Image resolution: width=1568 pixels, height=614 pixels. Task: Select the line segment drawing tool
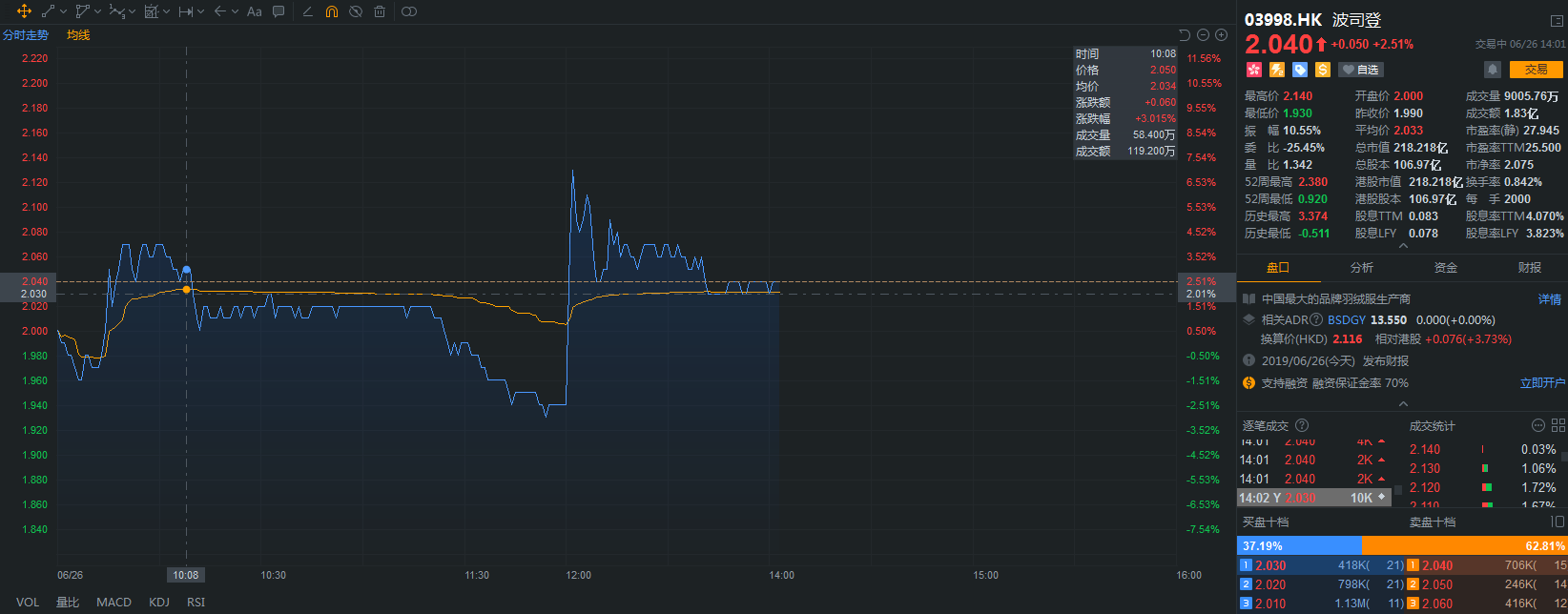(x=48, y=11)
